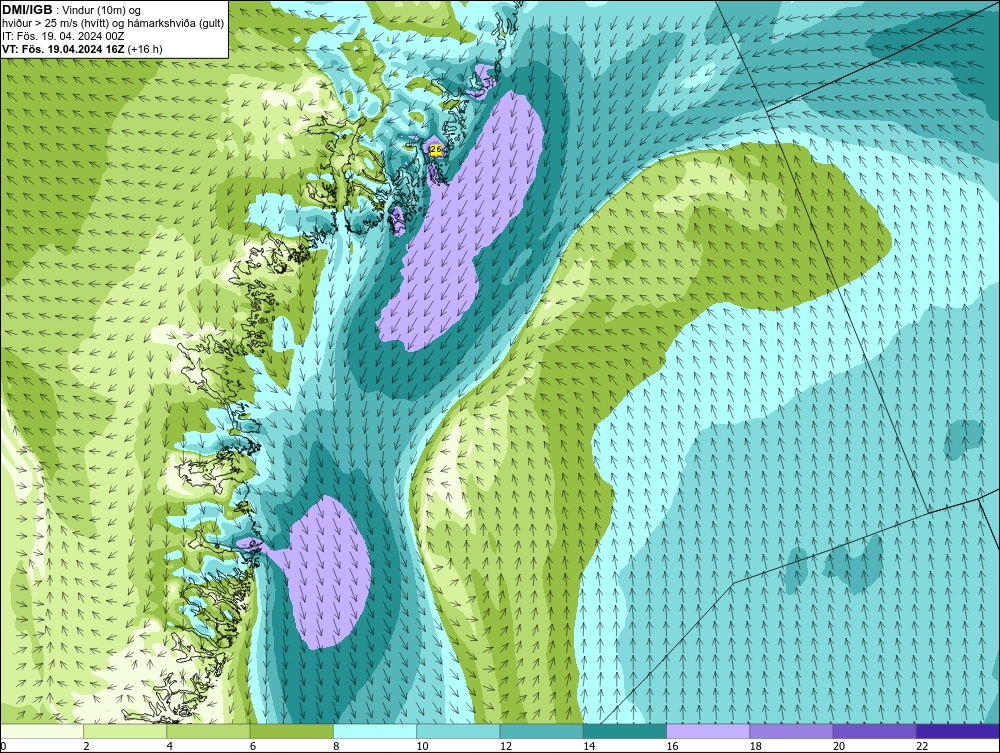
Task: Click the legend value label 12
Action: 506,747
